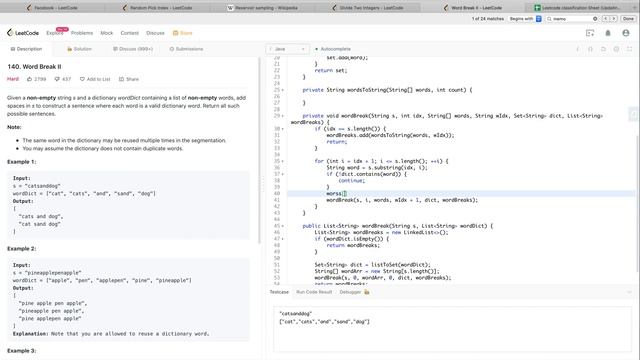This screenshot has width=640, height=360.
Task: Open the Java language dropdown
Action: pos(287,49)
